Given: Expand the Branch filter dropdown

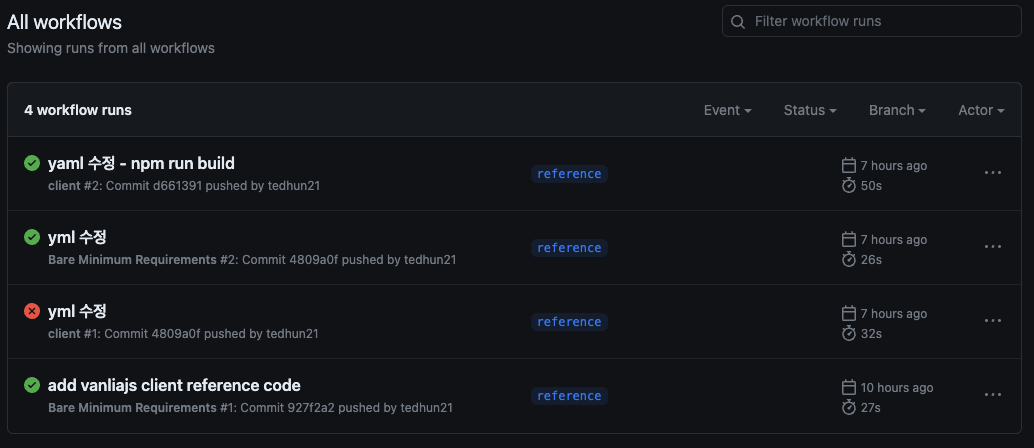Looking at the screenshot, I should tap(897, 110).
